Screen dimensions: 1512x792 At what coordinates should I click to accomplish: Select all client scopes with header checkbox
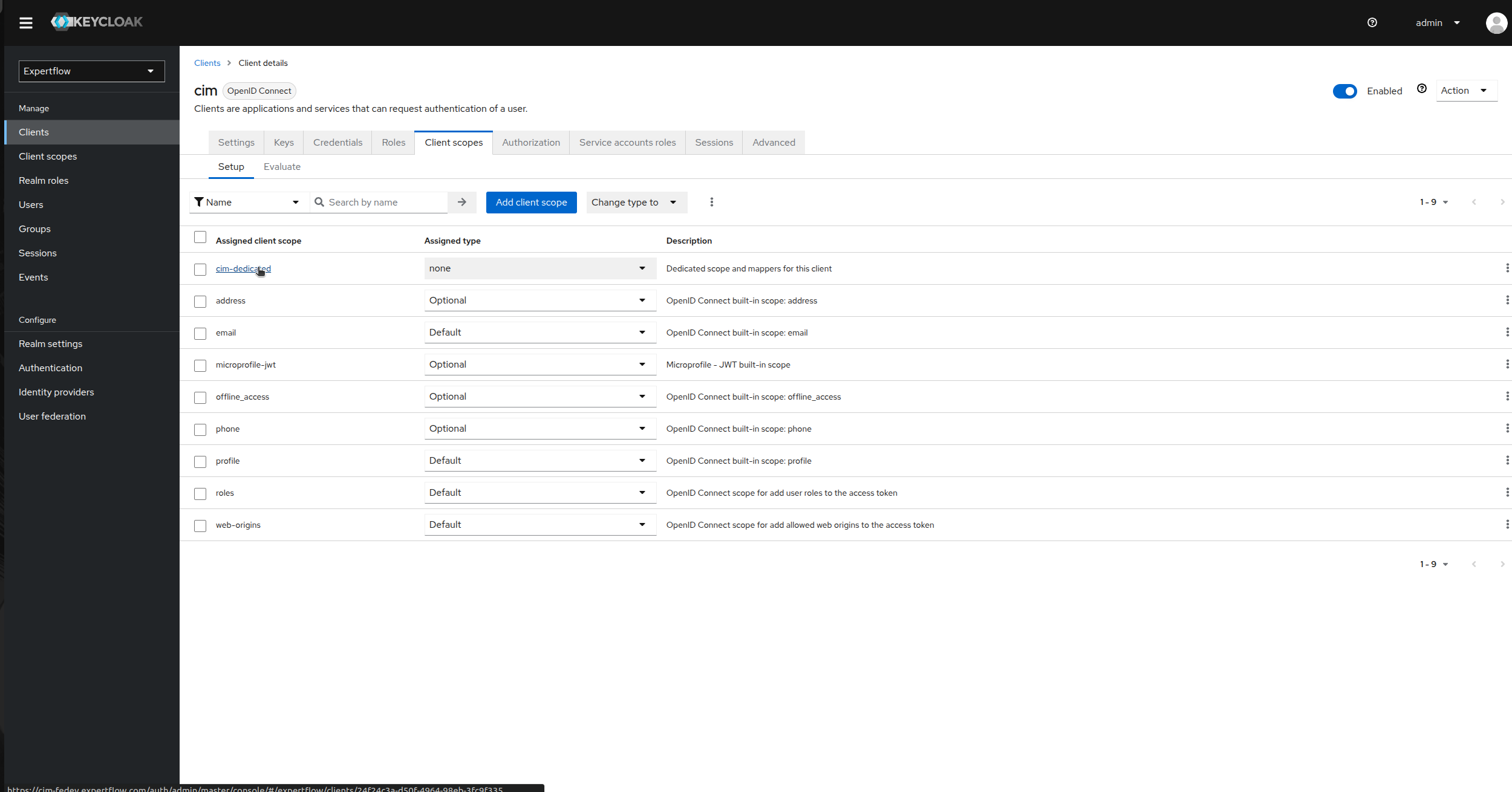coord(200,237)
